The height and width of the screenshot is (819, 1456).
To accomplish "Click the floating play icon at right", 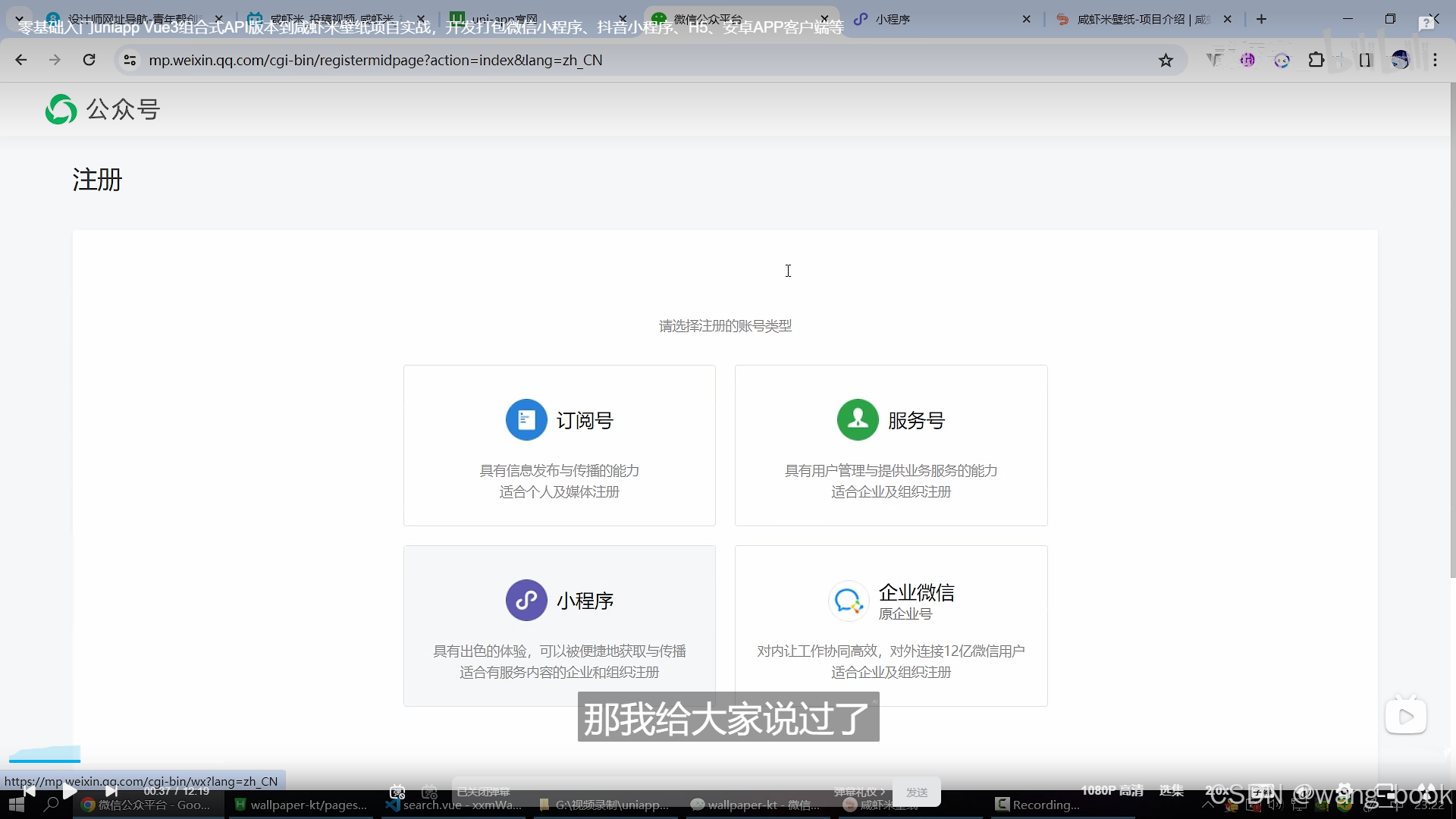I will pos(1406,716).
